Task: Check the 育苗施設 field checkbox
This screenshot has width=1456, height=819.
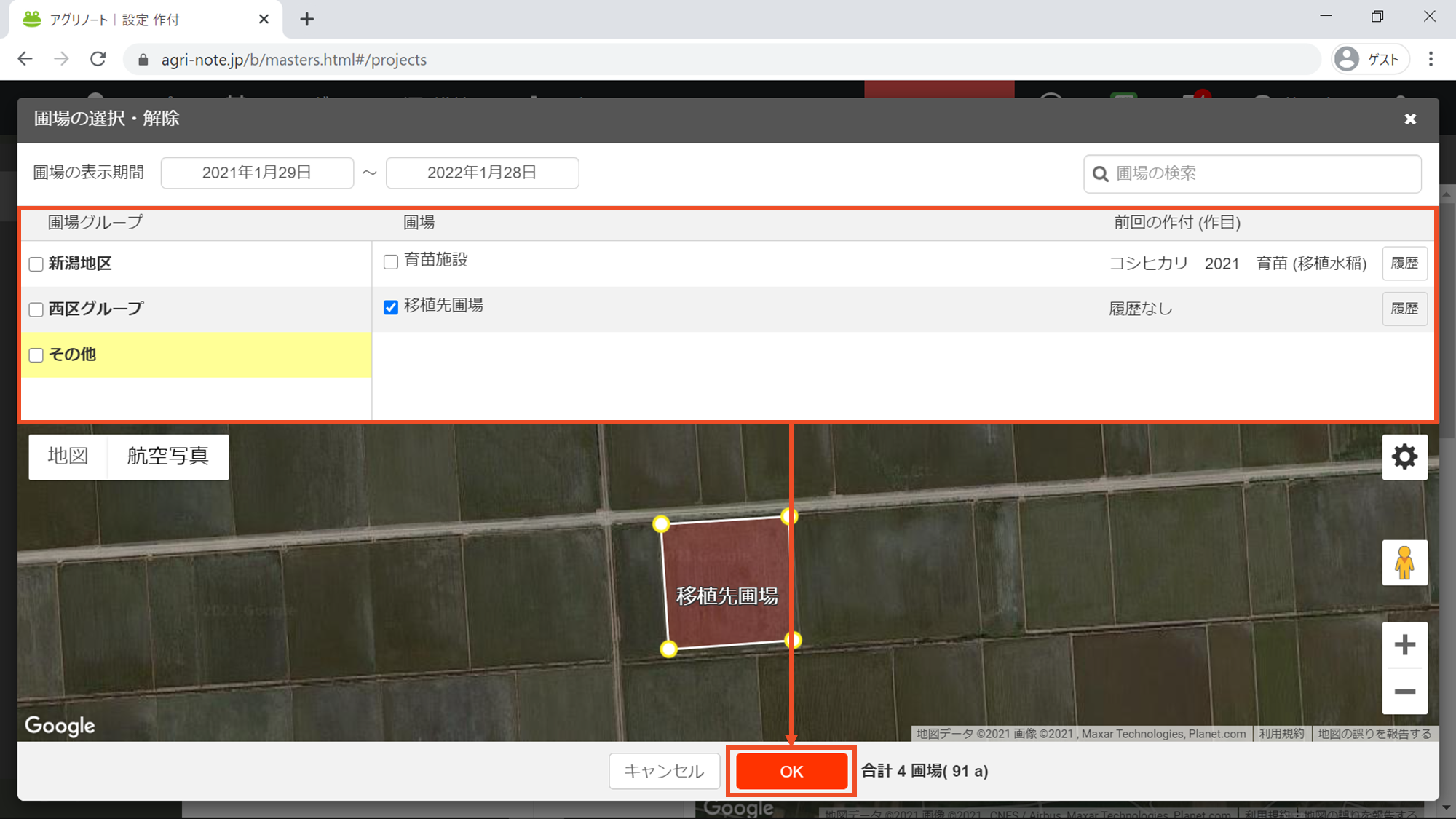Action: pos(391,262)
